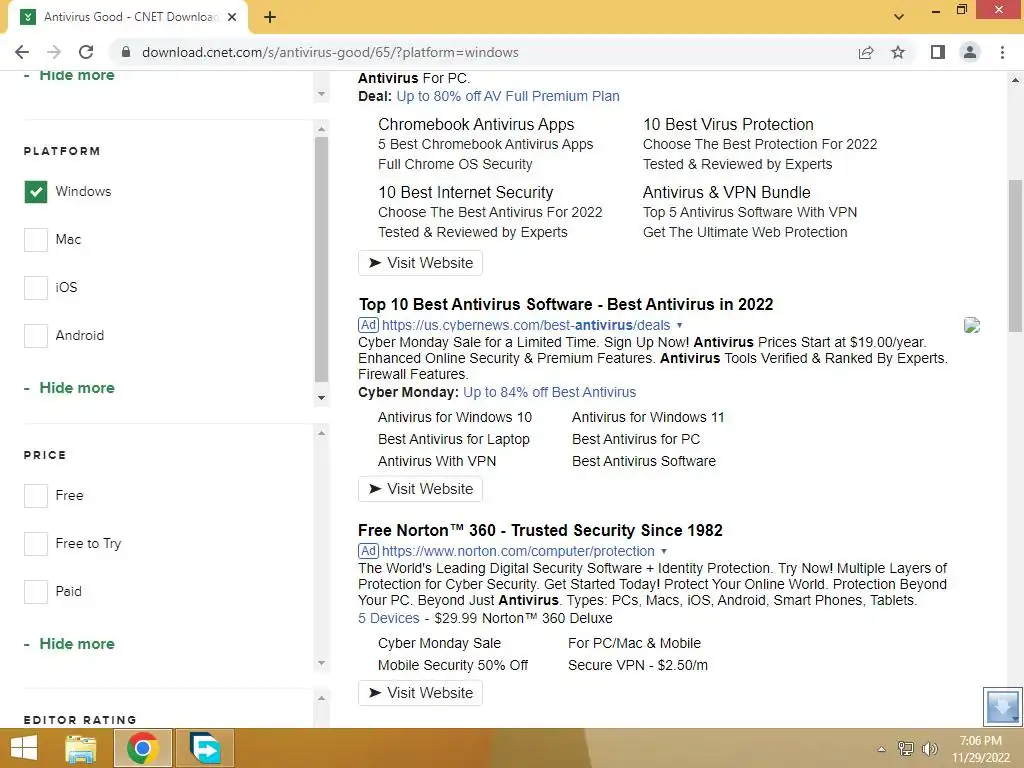Image resolution: width=1024 pixels, height=768 pixels.
Task: Click Platform panel scroll-down arrow
Action: click(321, 398)
